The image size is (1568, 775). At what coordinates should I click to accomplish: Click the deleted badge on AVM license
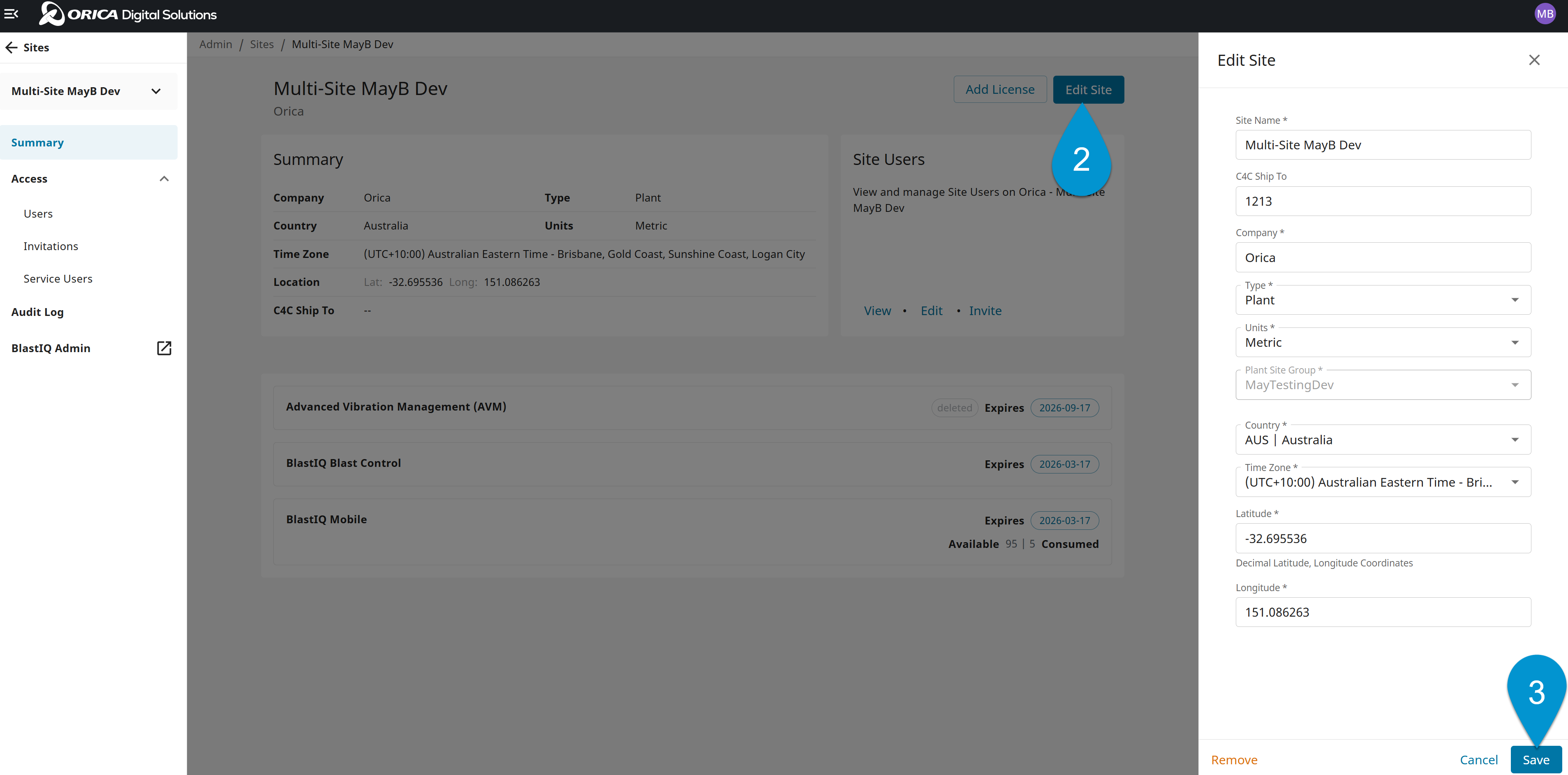pyautogui.click(x=955, y=408)
